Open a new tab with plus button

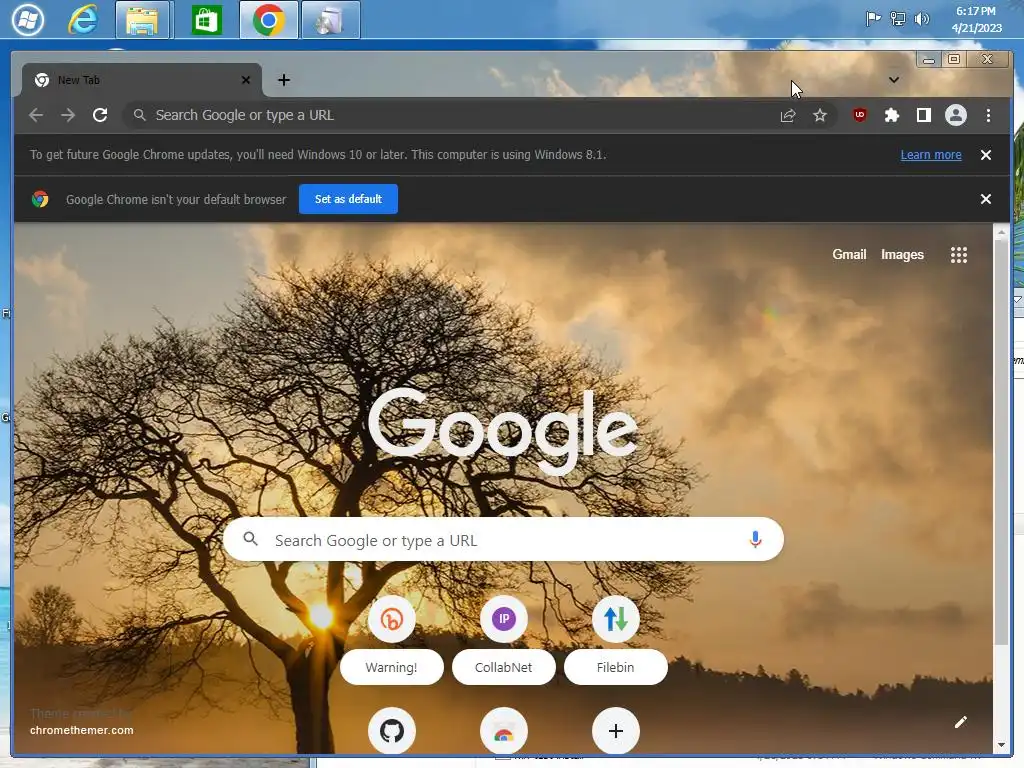click(283, 80)
